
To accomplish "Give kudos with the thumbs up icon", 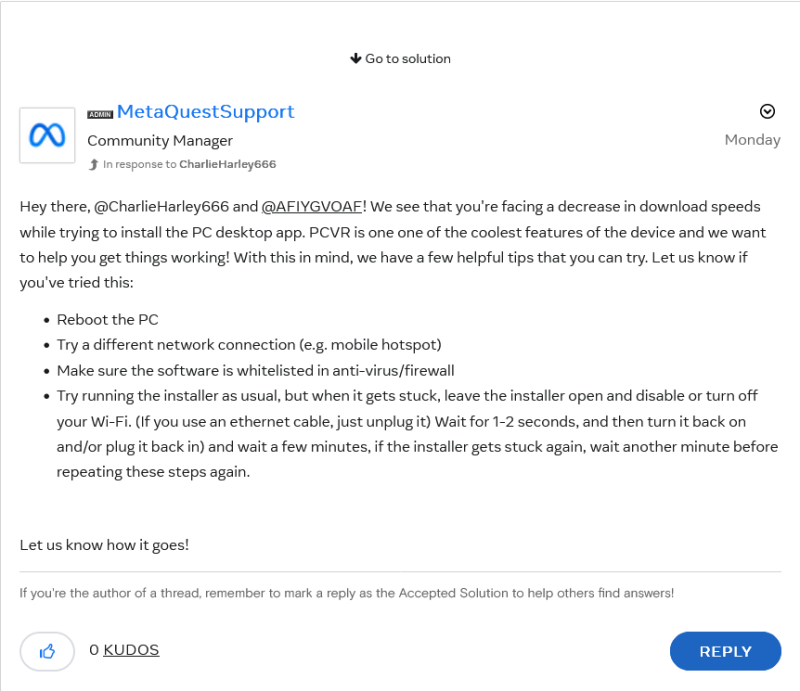I will click(x=47, y=651).
